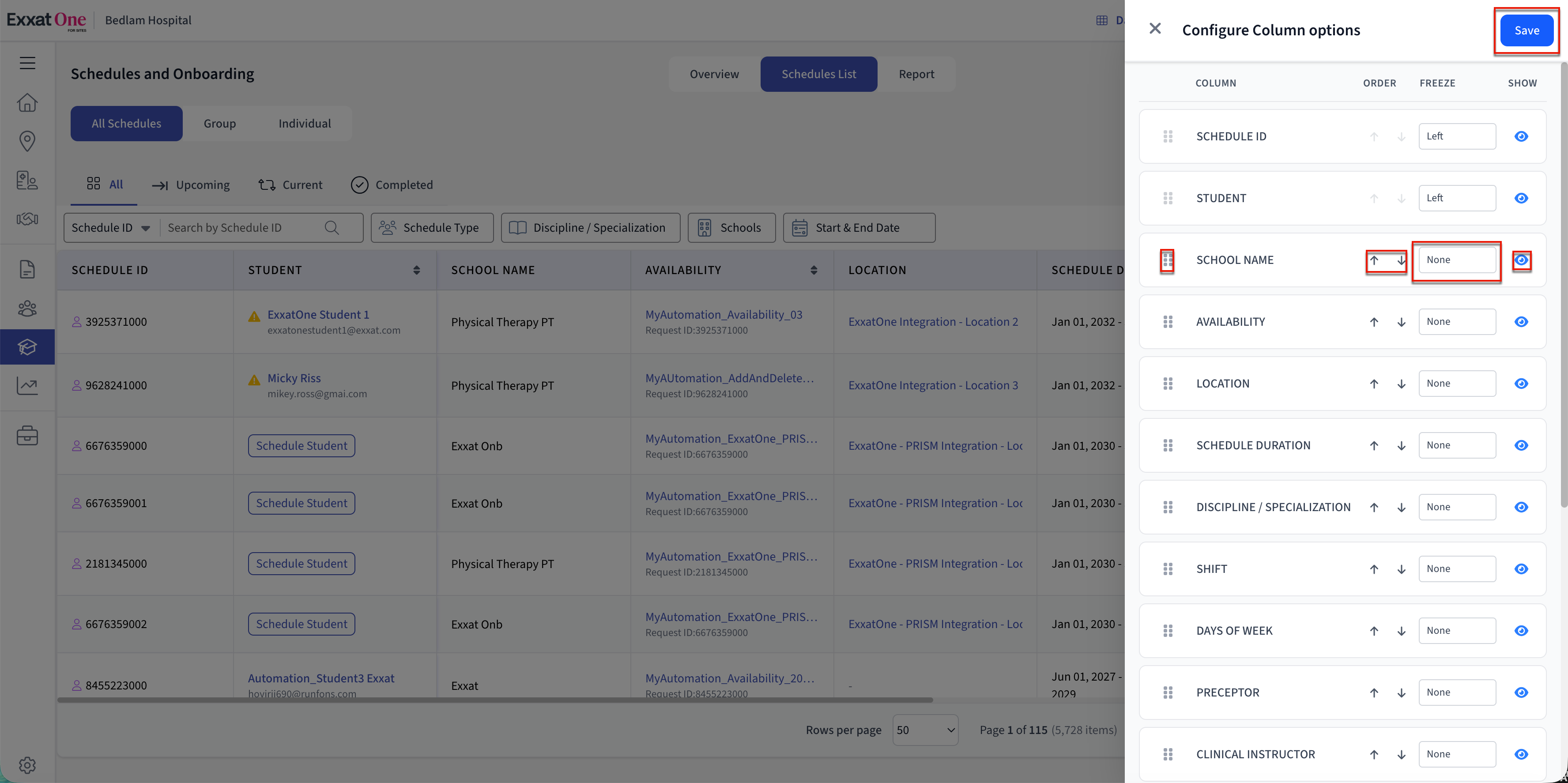
Task: Move DAYS OF WEEK column down
Action: tap(1401, 631)
